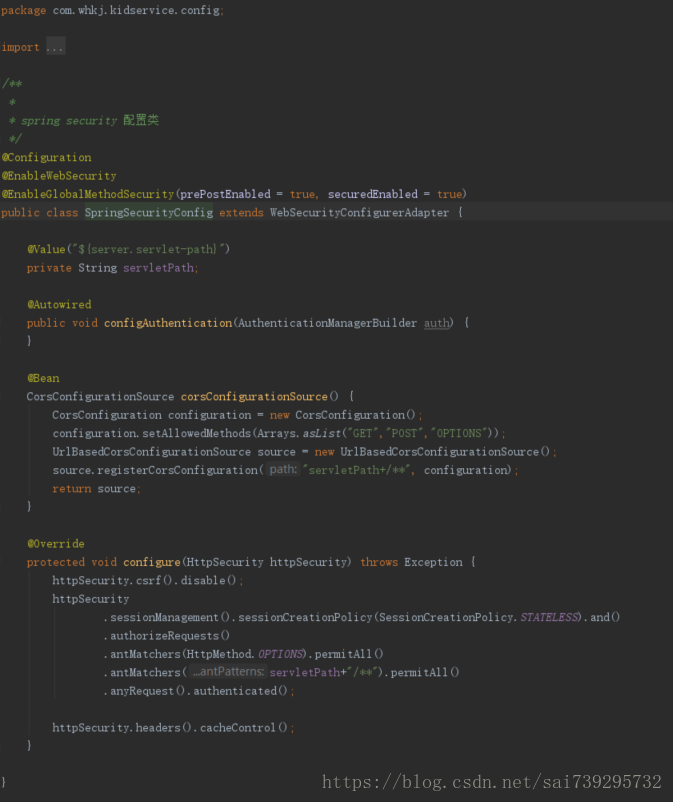Click the @EnableWebSecurity annotation
The image size is (673, 802).
tap(59, 175)
